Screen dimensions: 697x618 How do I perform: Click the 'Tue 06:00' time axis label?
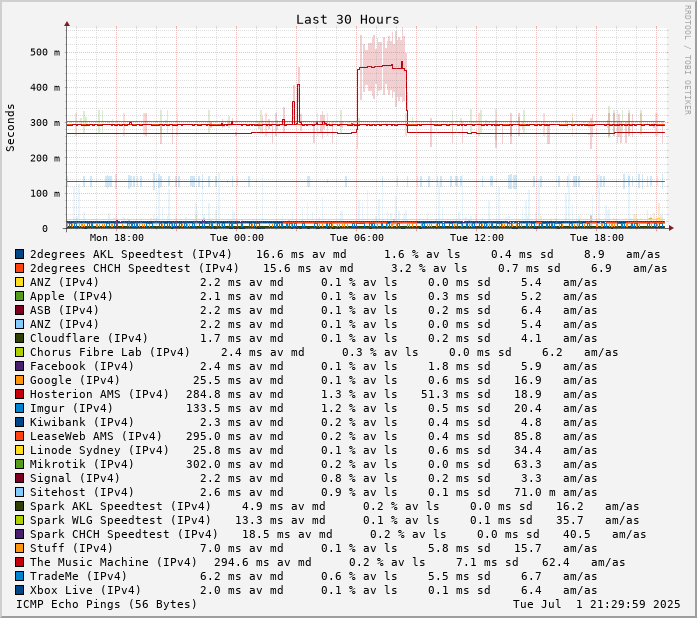[x=357, y=238]
